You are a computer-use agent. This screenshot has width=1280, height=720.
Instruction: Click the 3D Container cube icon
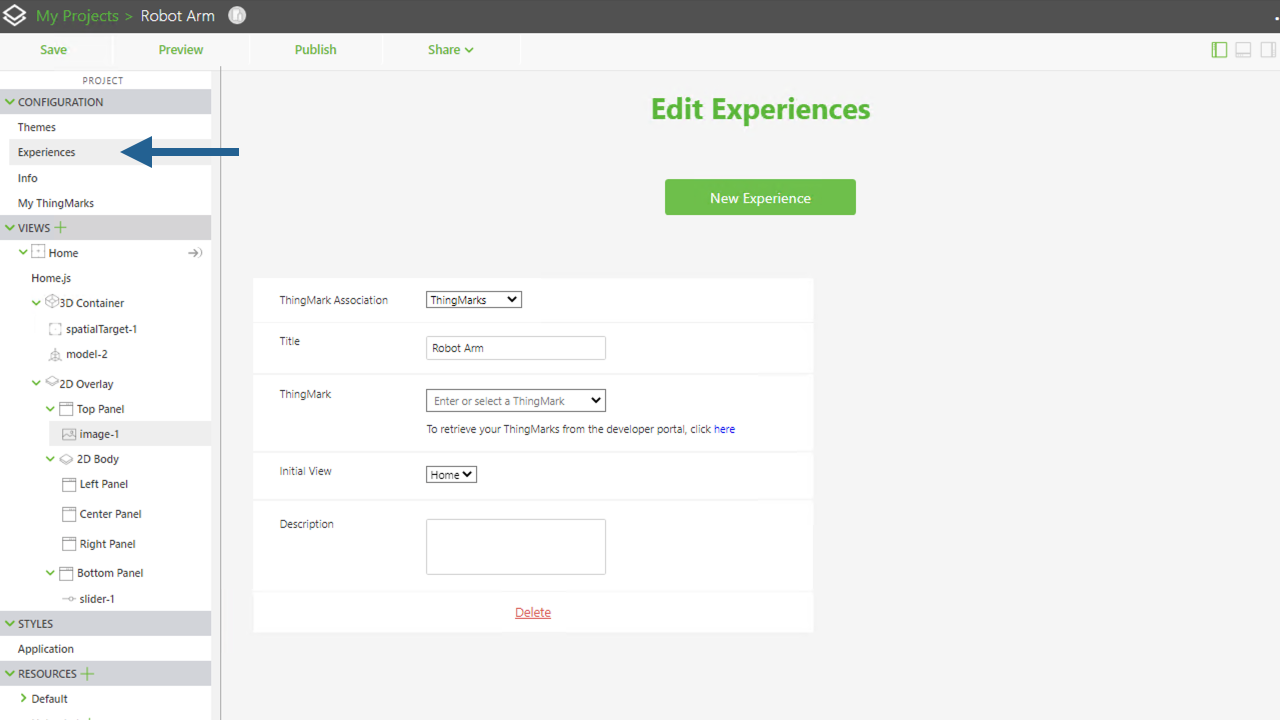coord(52,302)
